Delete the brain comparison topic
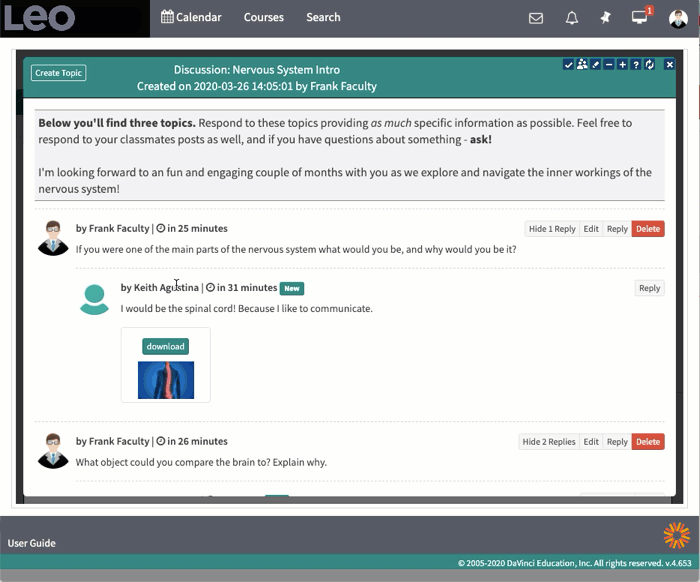This screenshot has height=582, width=700. tap(648, 442)
